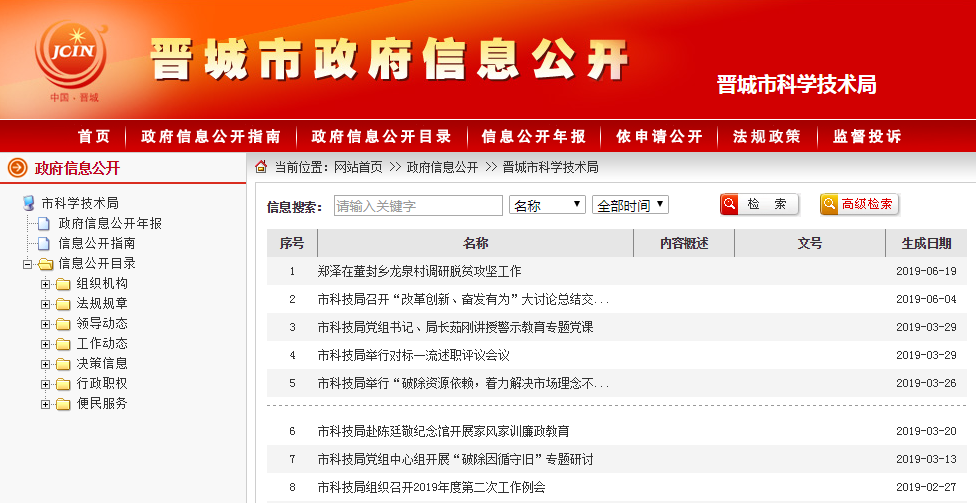Click folder icon beside 组织机构
This screenshot has height=503, width=976.
tap(63, 284)
